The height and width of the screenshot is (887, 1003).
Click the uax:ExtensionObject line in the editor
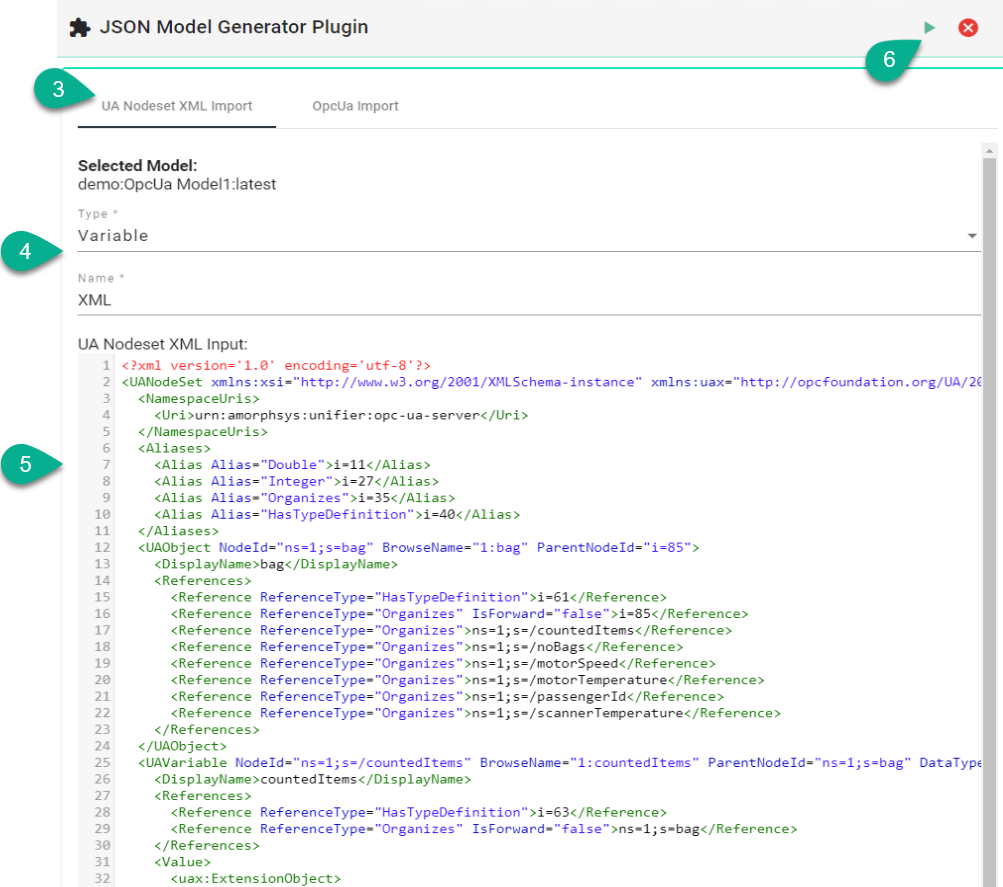pos(256,878)
